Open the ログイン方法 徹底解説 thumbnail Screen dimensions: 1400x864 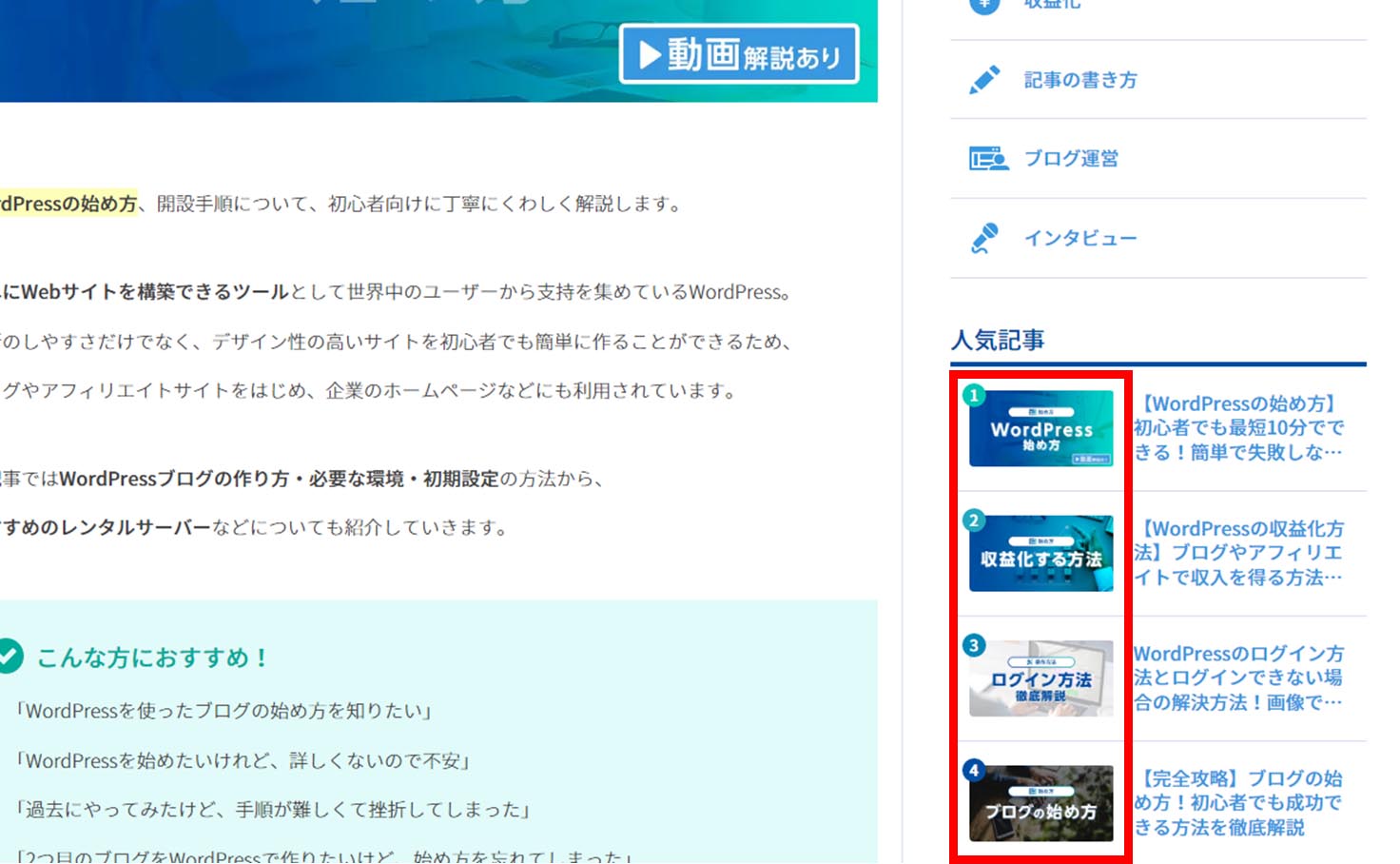pyautogui.click(x=1040, y=678)
